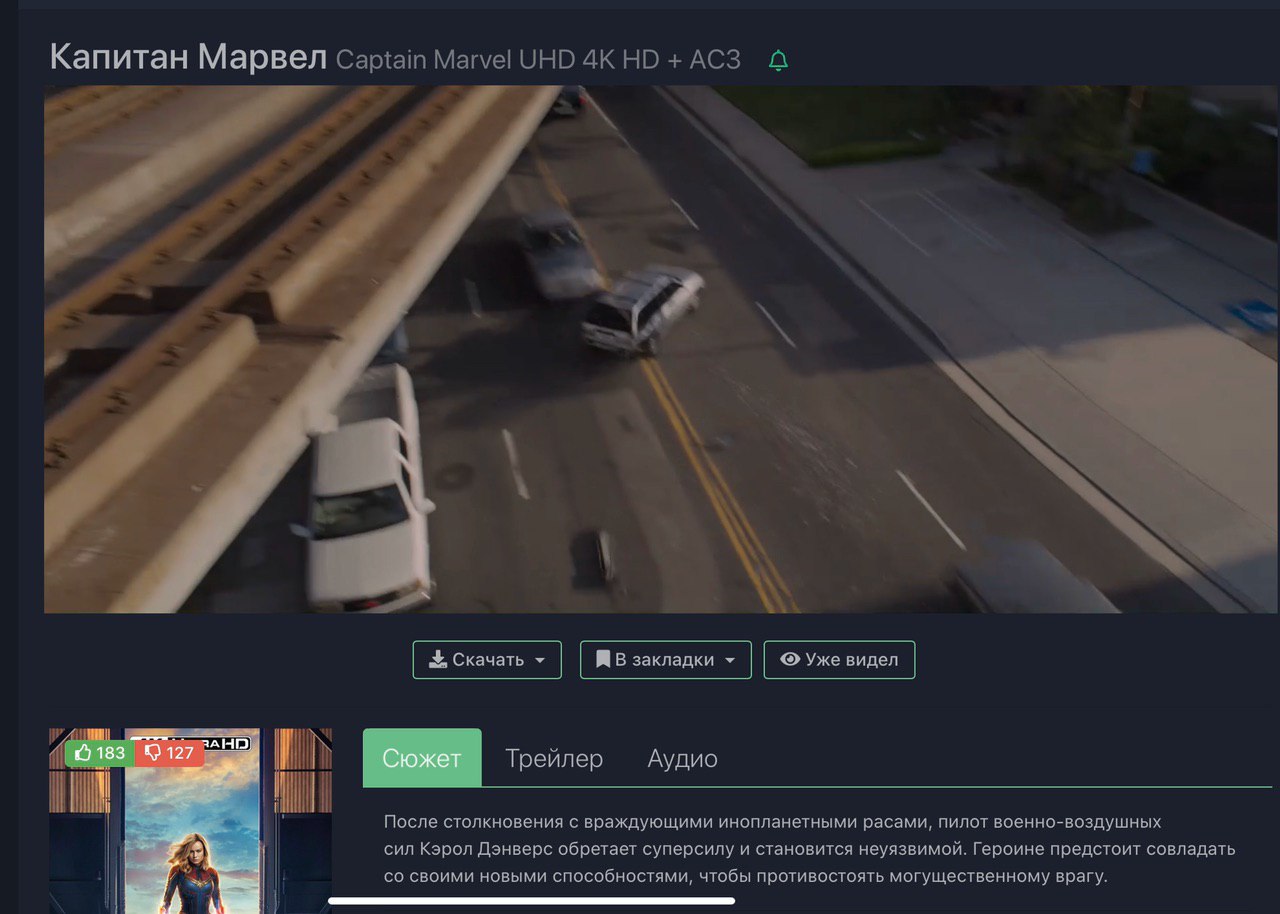The width and height of the screenshot is (1280, 914).
Task: Like the movie with thumbs up 183
Action: (99, 753)
